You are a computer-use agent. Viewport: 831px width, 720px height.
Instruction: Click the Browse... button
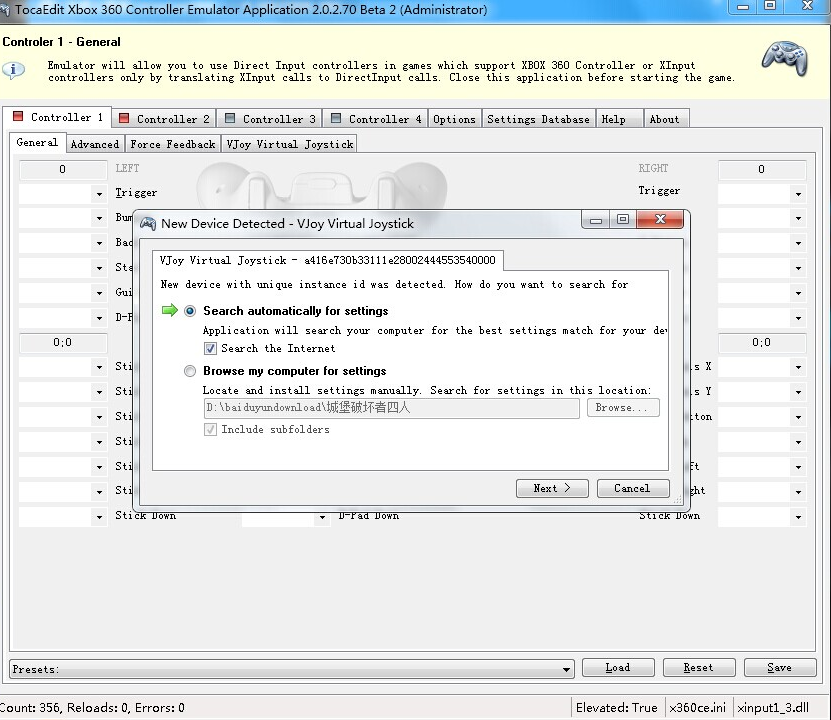pos(623,407)
